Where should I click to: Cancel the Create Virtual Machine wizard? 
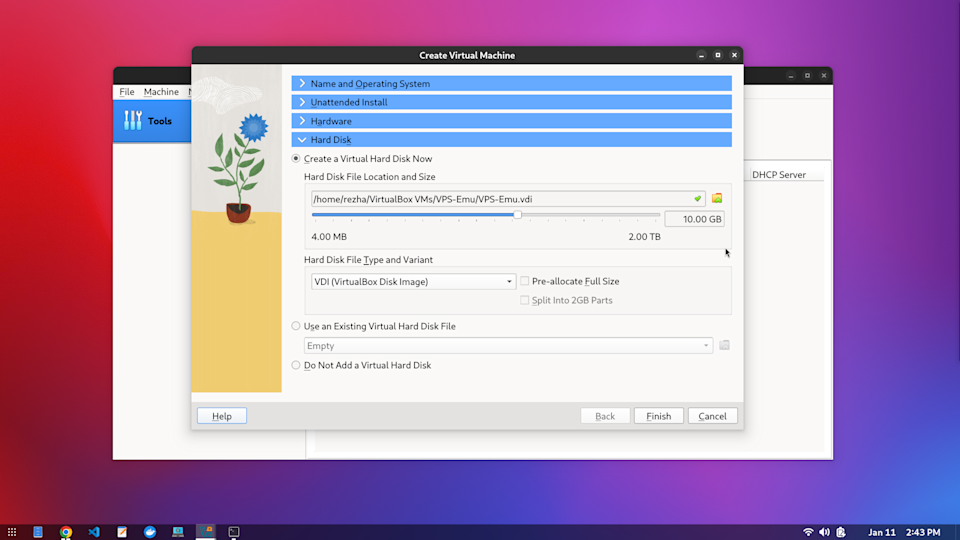pos(713,416)
